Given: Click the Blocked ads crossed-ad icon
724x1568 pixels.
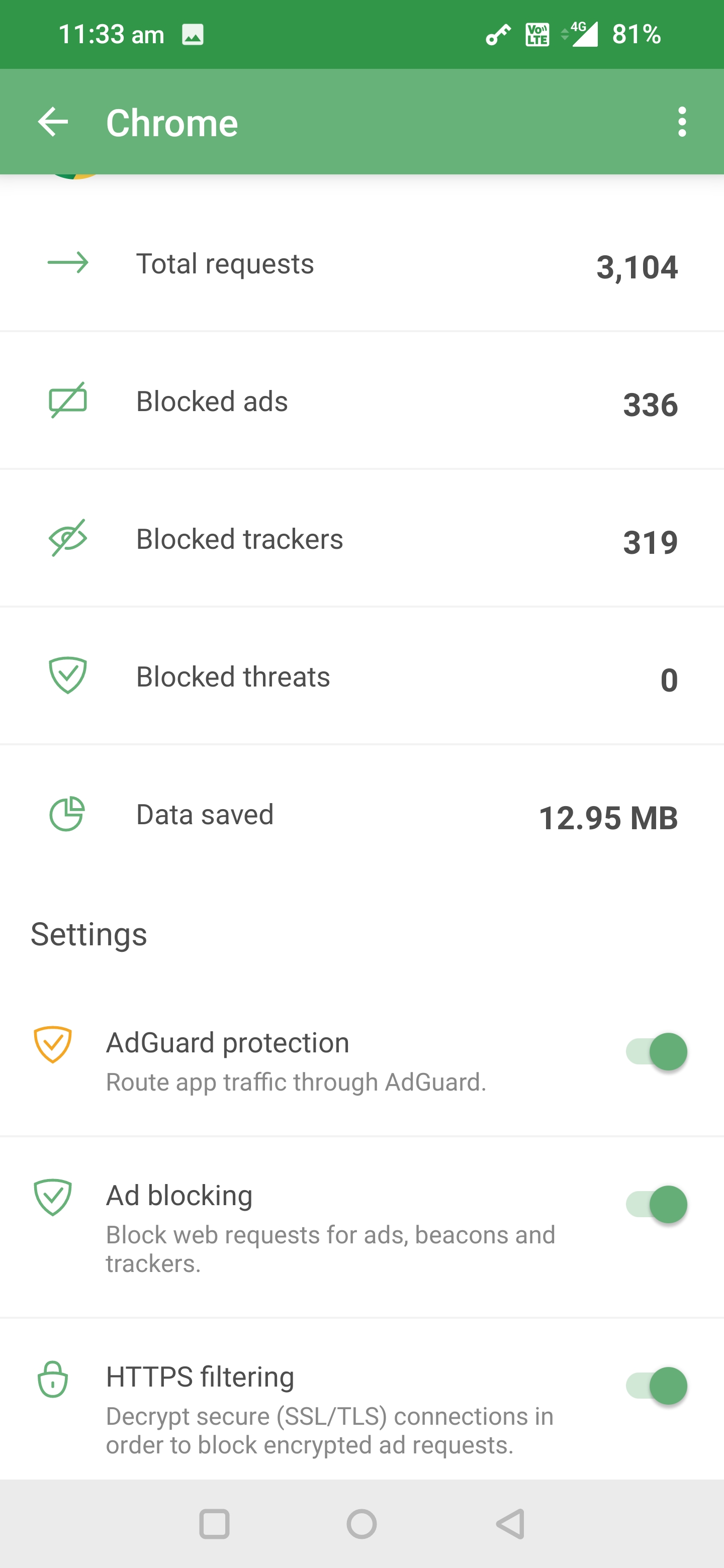Looking at the screenshot, I should click(x=67, y=401).
